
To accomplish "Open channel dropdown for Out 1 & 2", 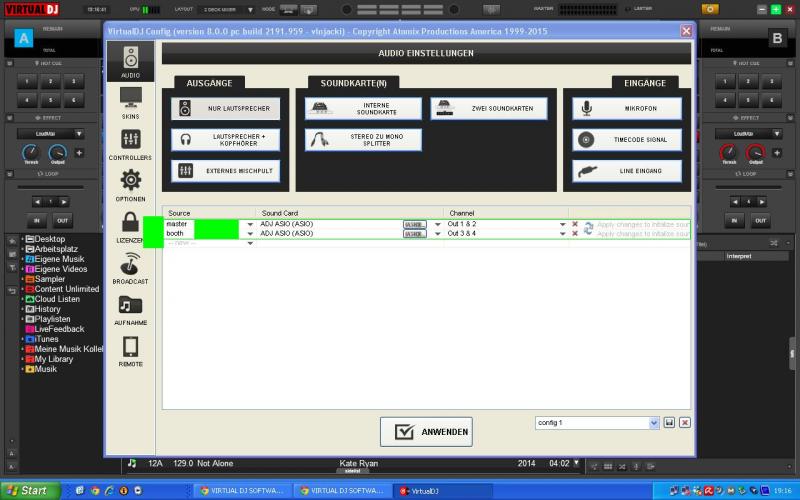I will [562, 224].
